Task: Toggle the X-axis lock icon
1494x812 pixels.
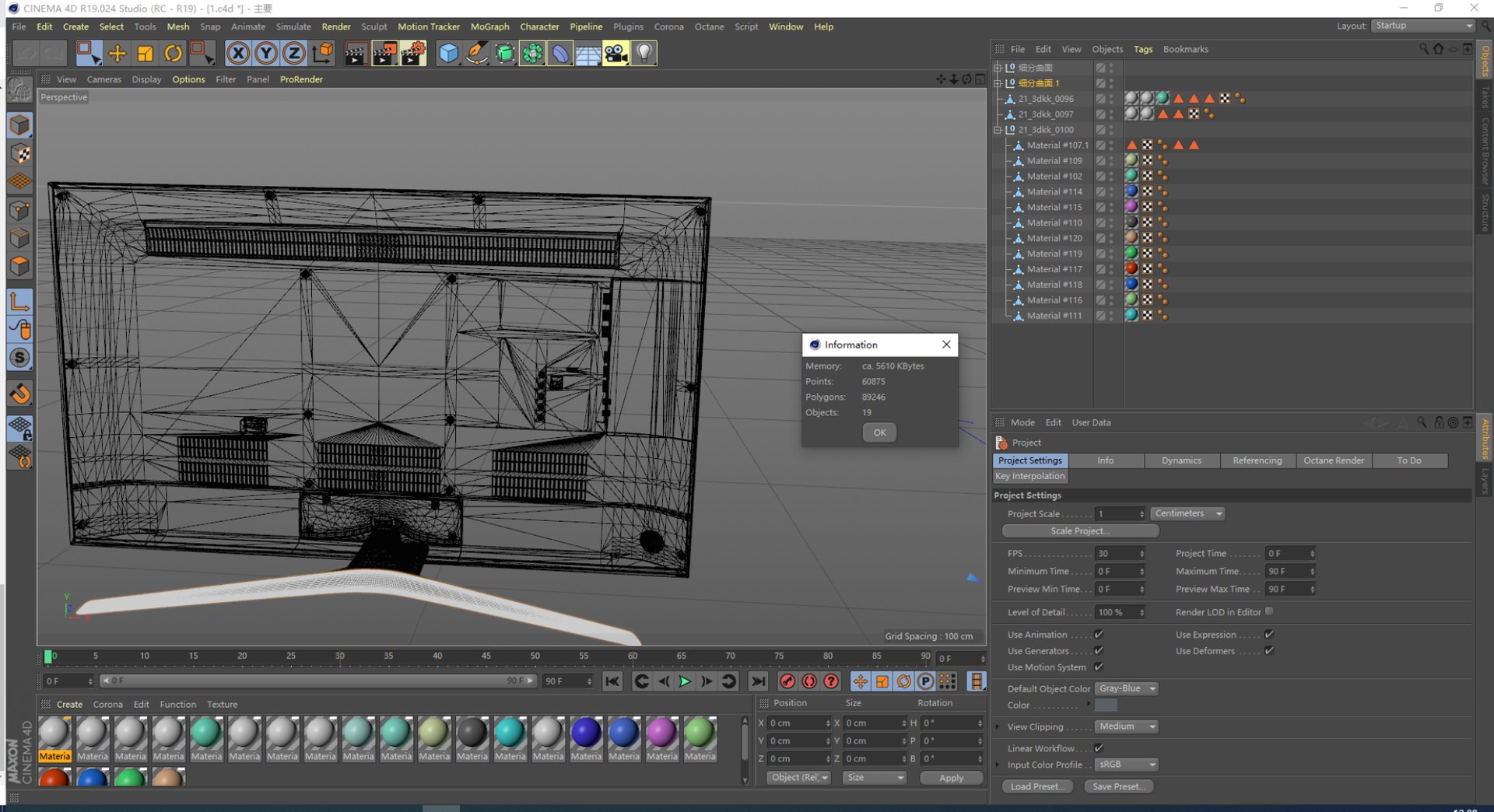Action: 238,53
